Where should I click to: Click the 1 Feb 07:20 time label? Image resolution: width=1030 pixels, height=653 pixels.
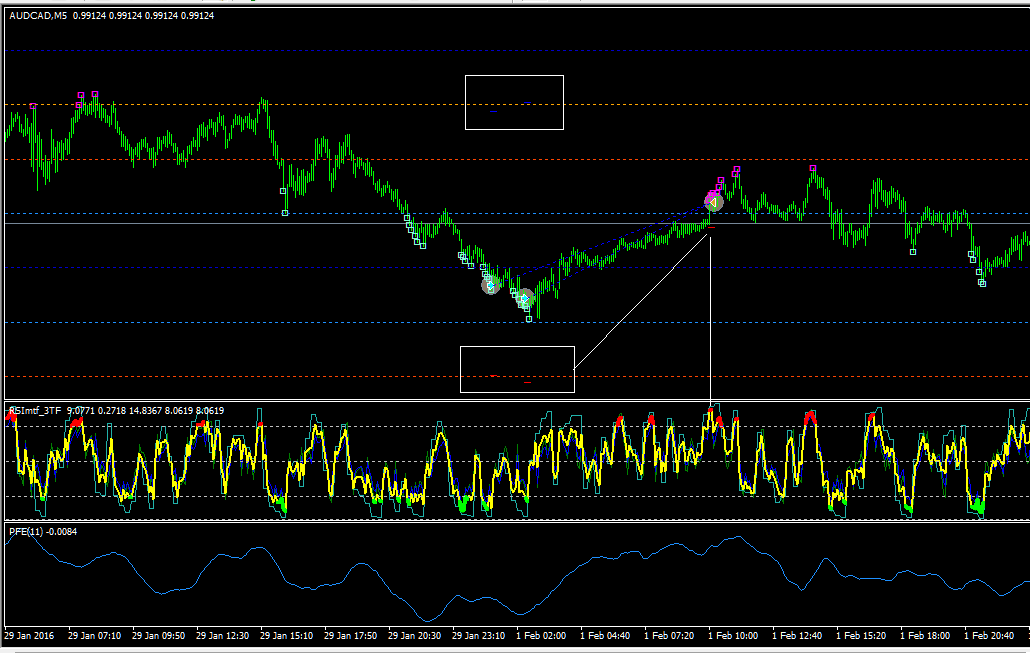[669, 636]
